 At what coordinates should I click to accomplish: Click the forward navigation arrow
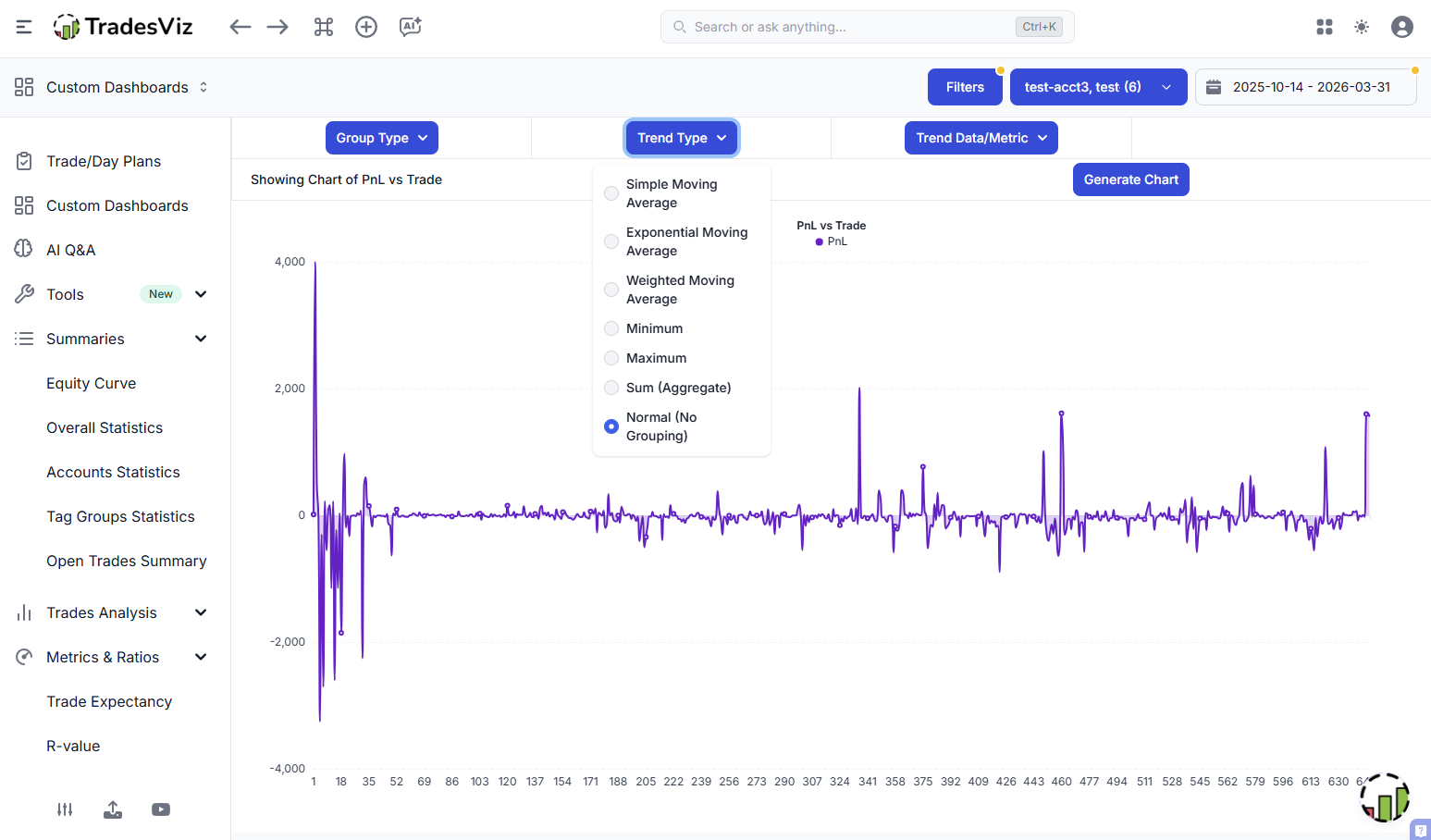pos(278,27)
